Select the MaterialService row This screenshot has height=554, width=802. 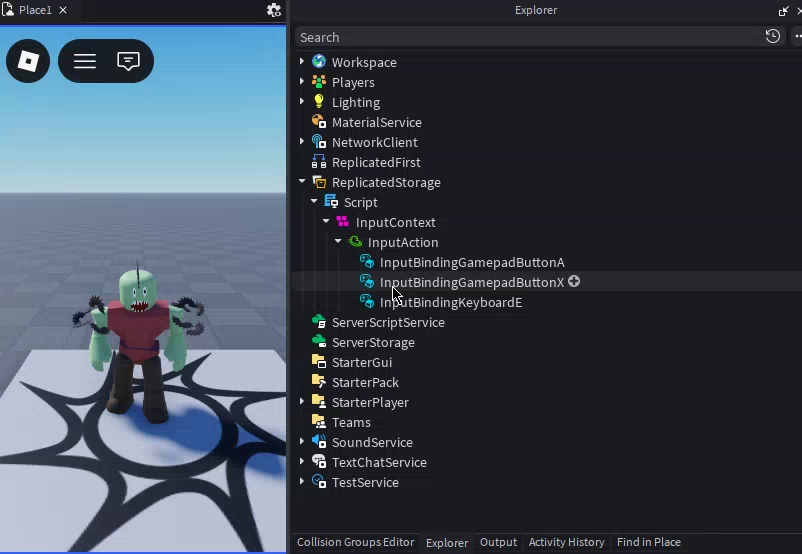(x=546, y=122)
